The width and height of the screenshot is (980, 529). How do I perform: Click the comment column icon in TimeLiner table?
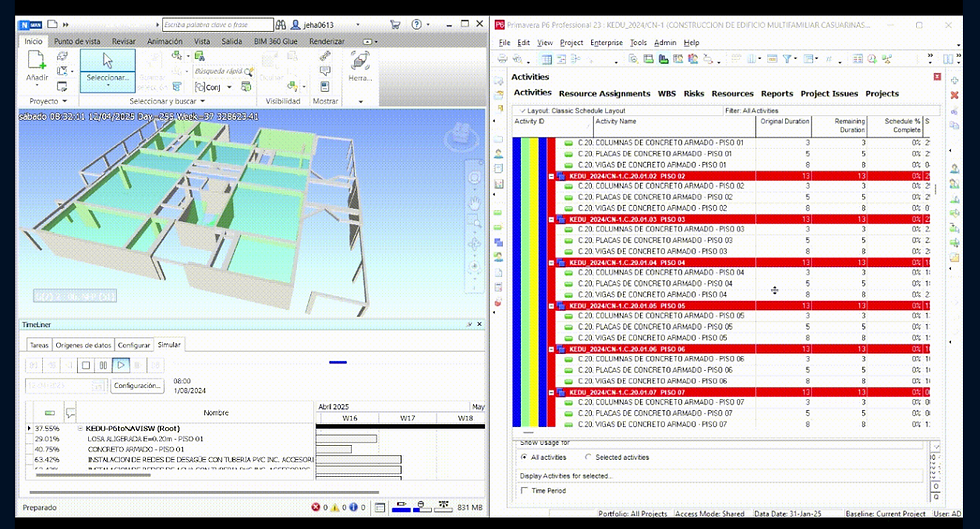coord(71,413)
